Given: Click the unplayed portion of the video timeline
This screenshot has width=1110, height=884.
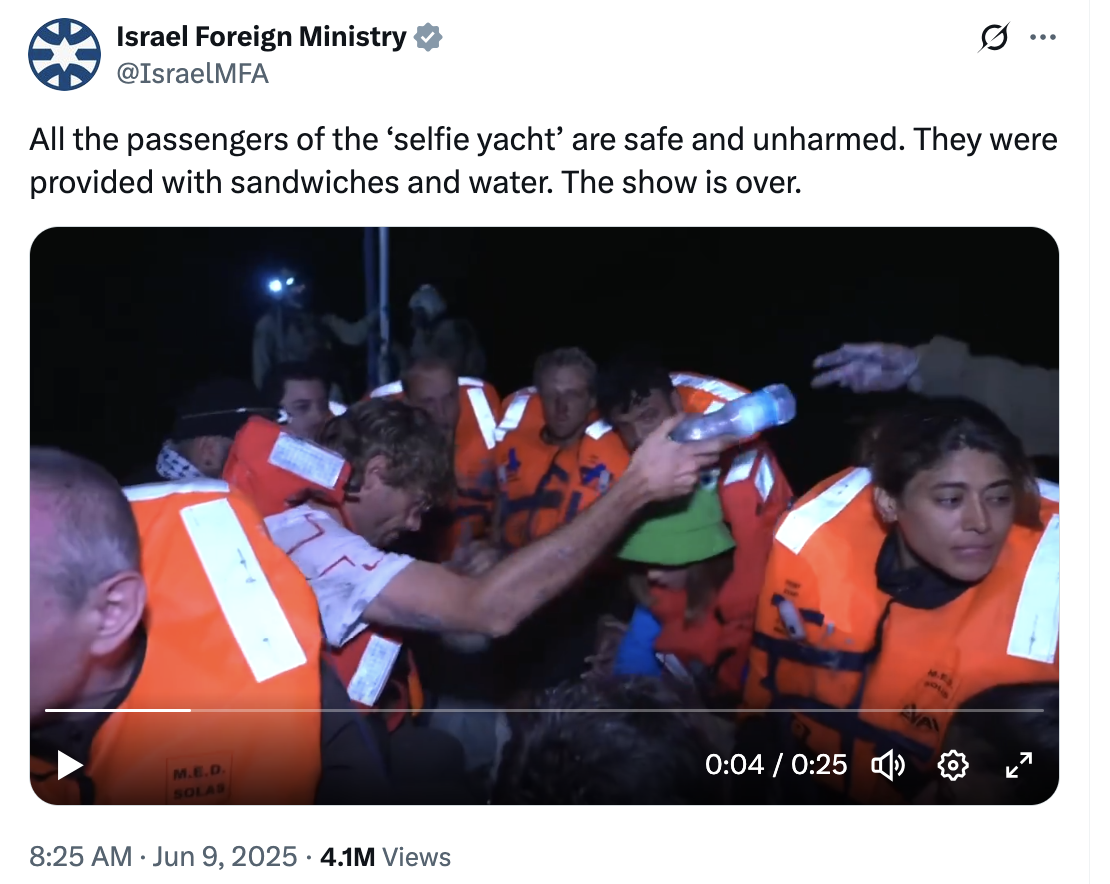Looking at the screenshot, I should pyautogui.click(x=617, y=709).
